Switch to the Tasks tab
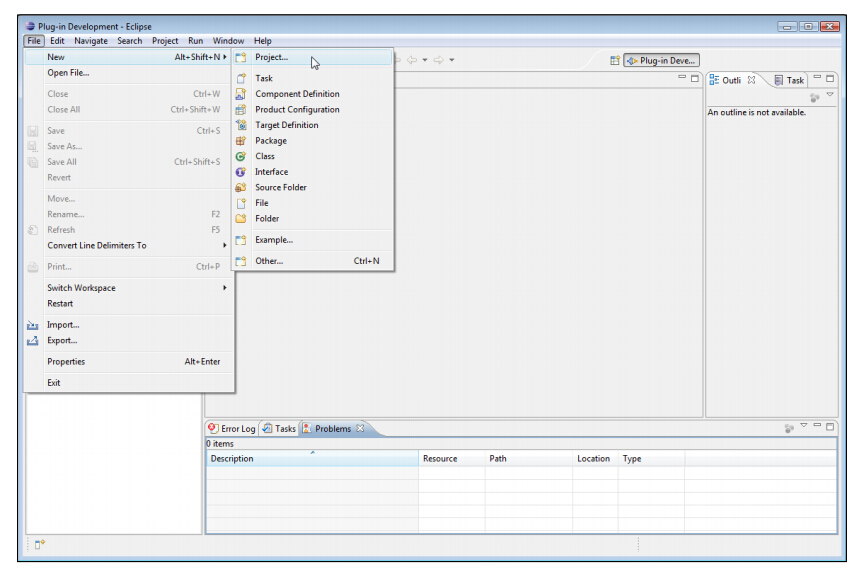The image size is (860, 580). [279, 429]
